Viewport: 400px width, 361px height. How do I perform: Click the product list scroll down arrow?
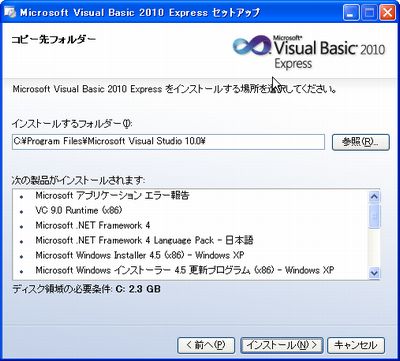[x=375, y=273]
